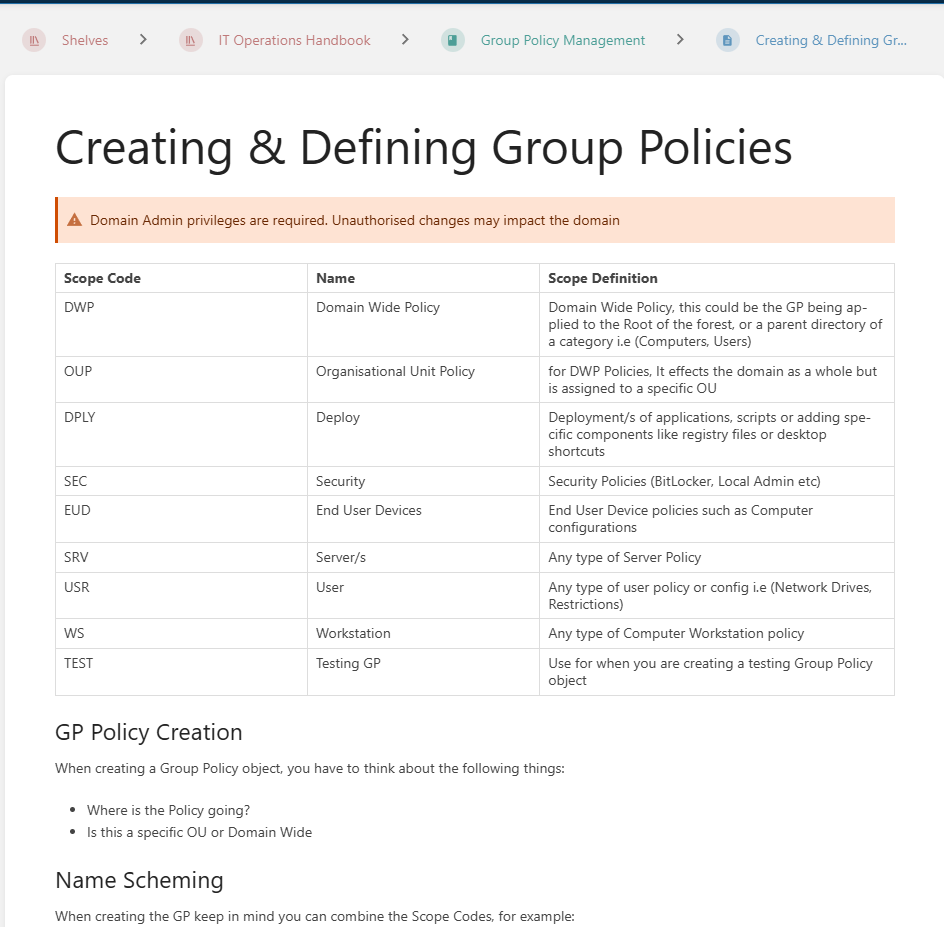Click the warning triangle icon in the alert
The height and width of the screenshot is (927, 944).
click(75, 220)
